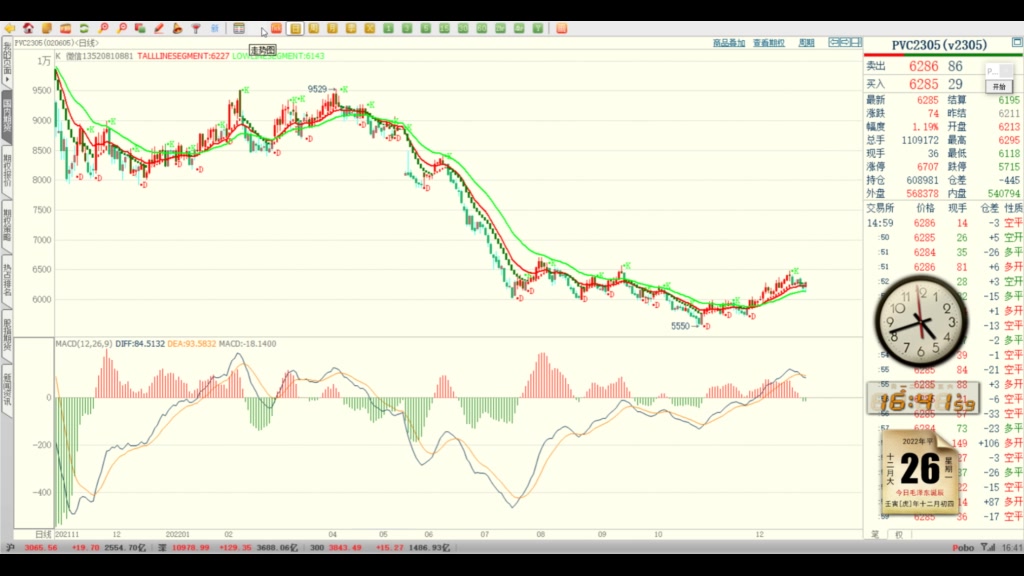Screen dimensions: 1024x576
Task: Click the zoom in magnifier icon
Action: point(103,29)
